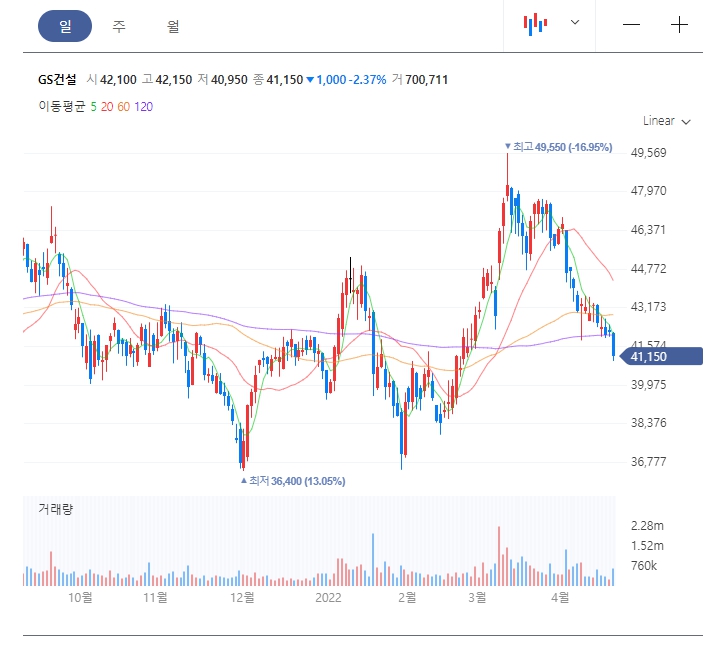Toggle the 60-day moving average
The height and width of the screenshot is (666, 720).
point(124,107)
